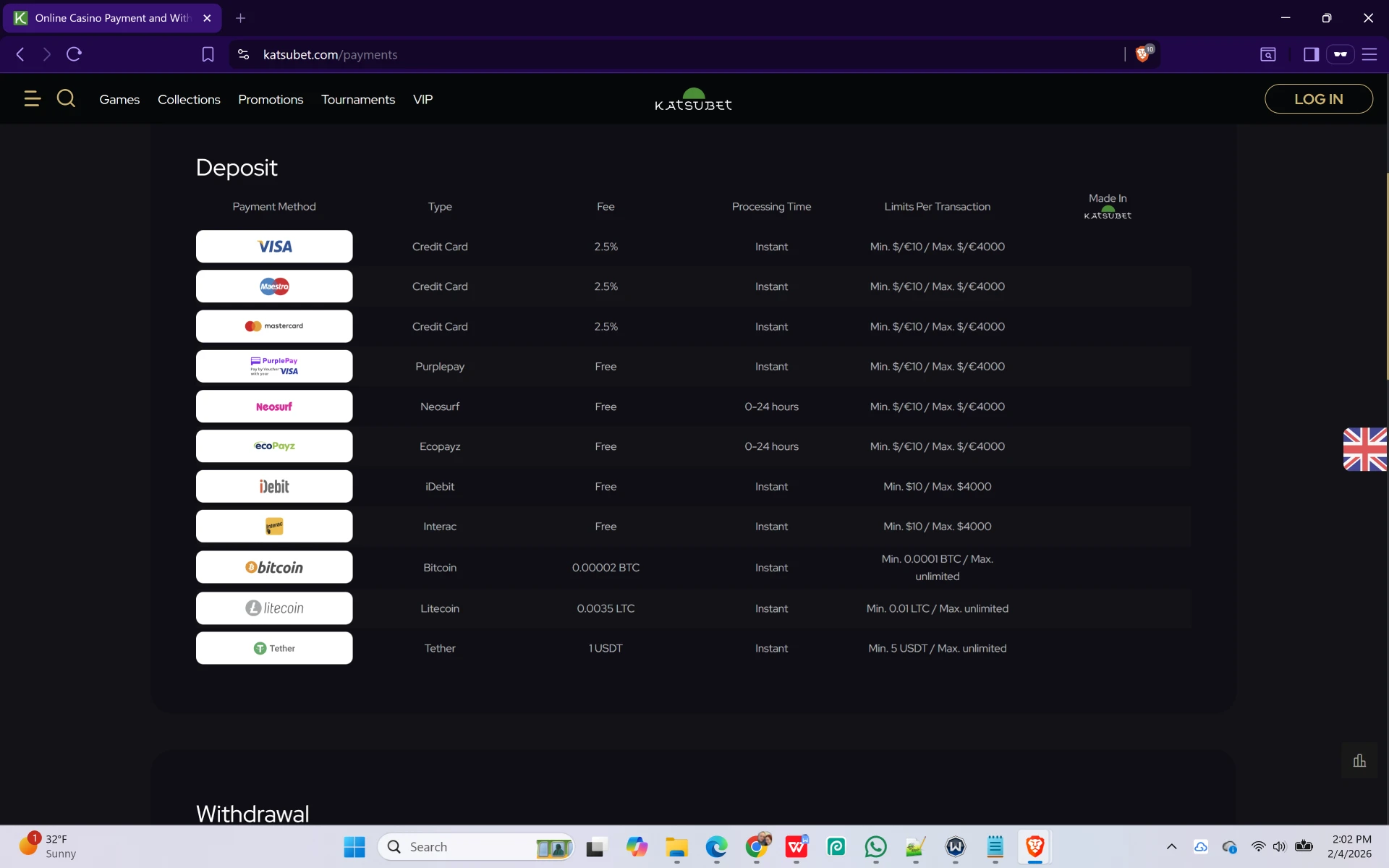Click the casino search magnifier icon
1389x868 pixels.
[66, 98]
